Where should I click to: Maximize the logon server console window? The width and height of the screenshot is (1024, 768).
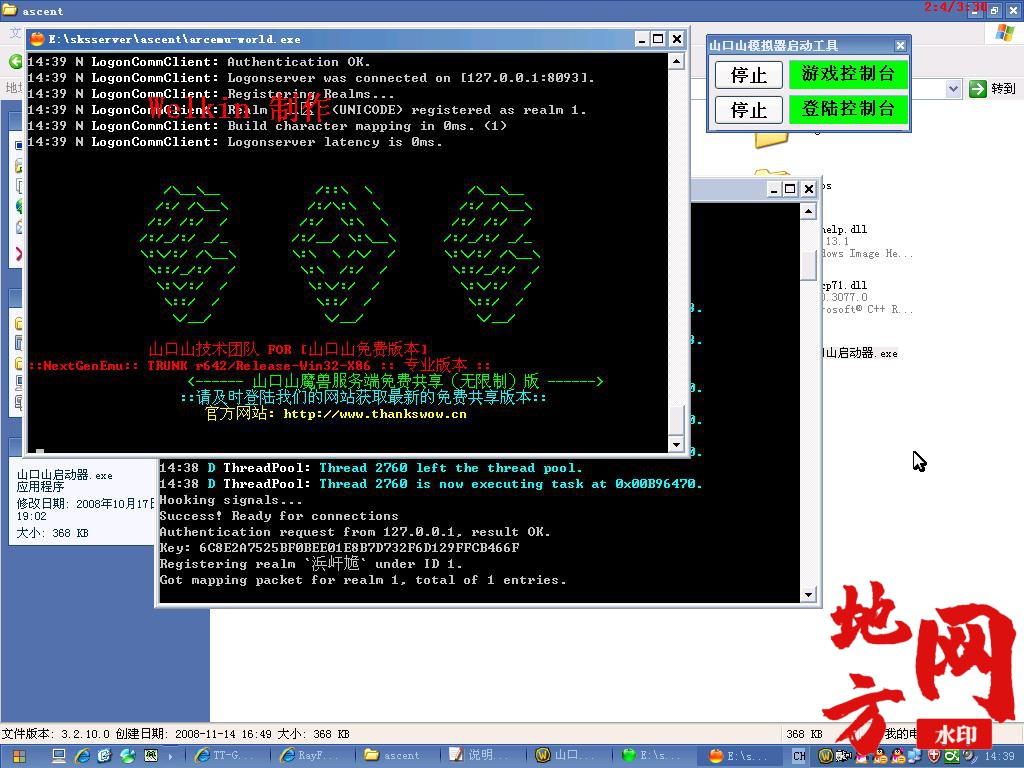(x=790, y=189)
